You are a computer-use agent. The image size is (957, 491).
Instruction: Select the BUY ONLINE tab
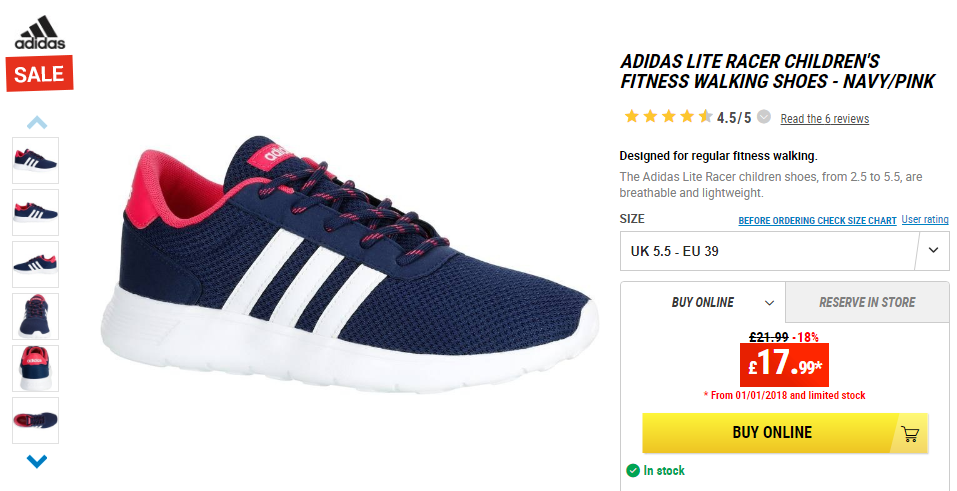[703, 302]
